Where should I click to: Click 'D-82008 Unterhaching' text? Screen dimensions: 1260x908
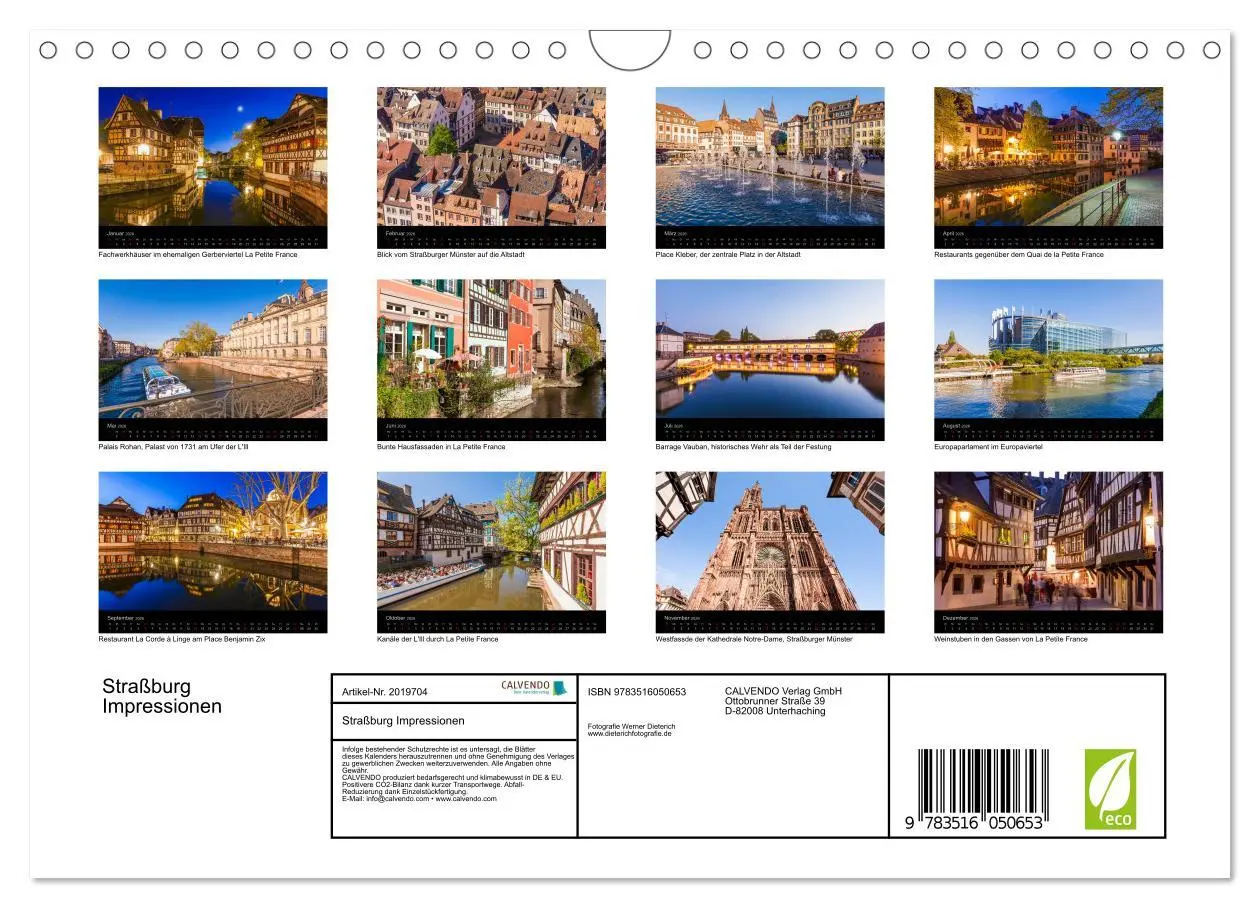tap(775, 711)
